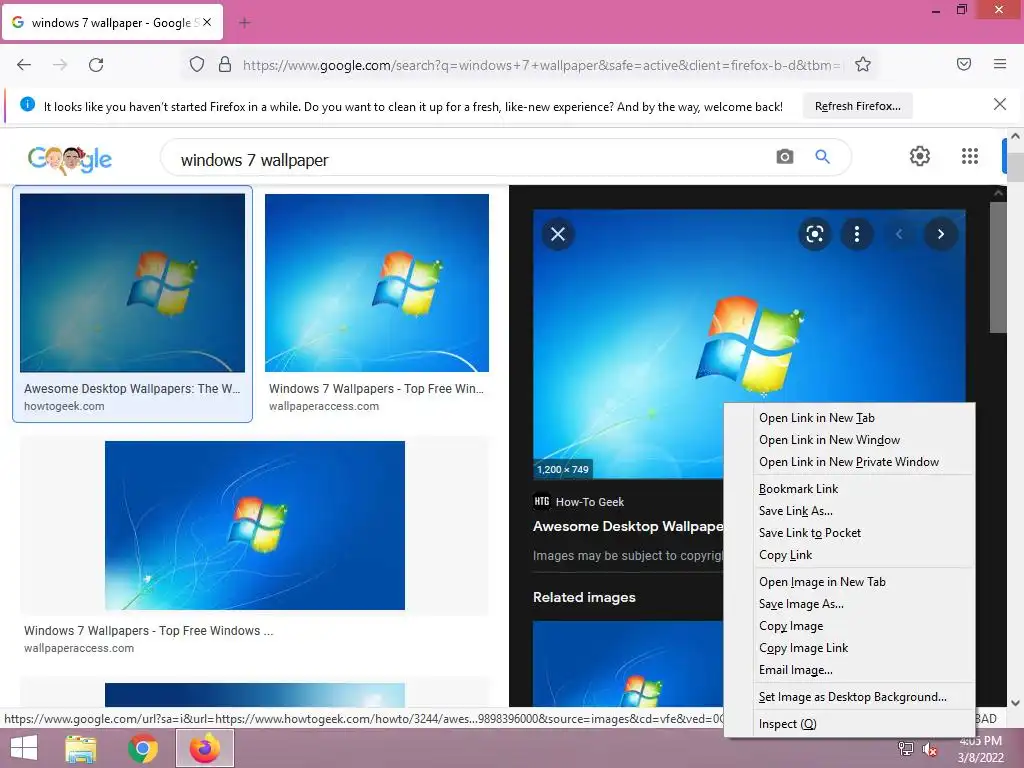Run search with magnifier icon

(x=822, y=157)
